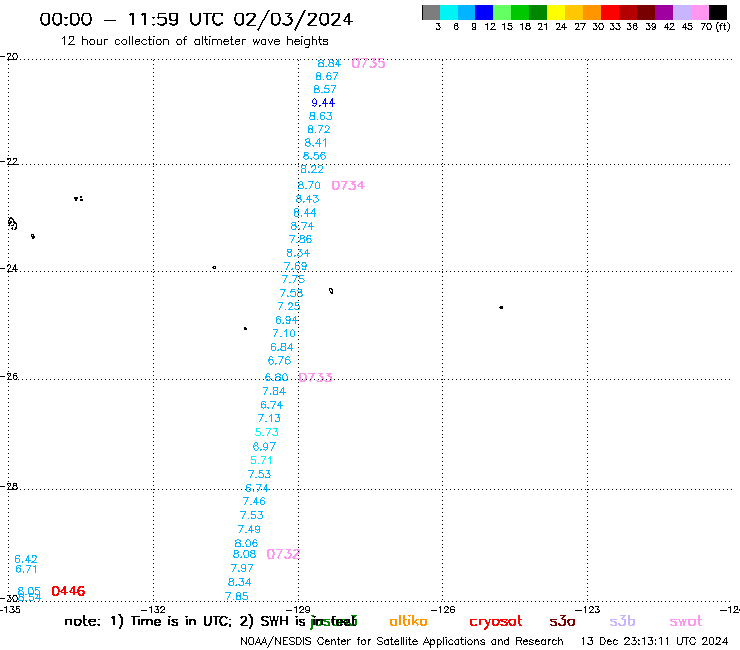Click the pure red legend swatch
The width and height of the screenshot is (740, 650).
[610, 12]
